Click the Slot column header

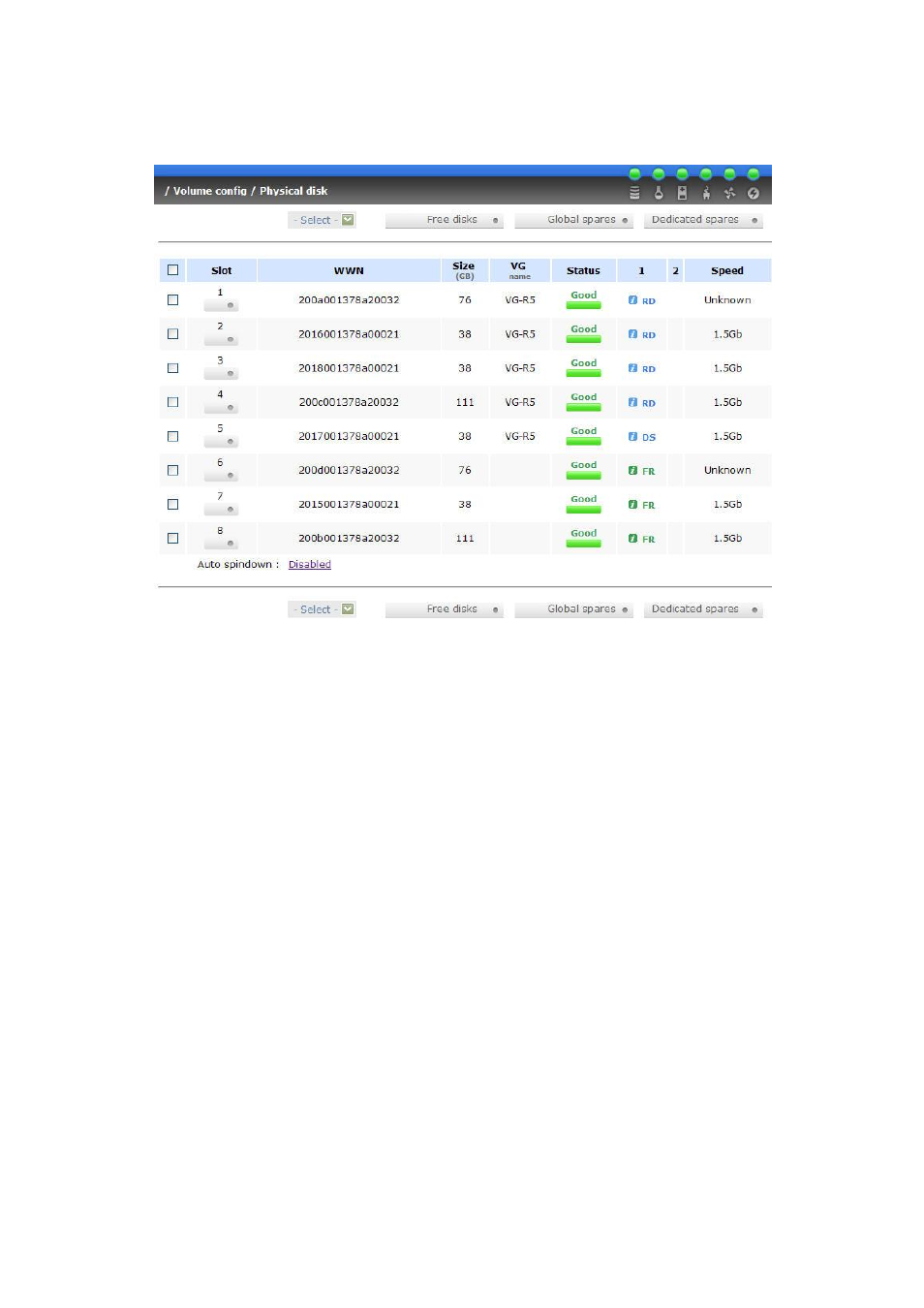pyautogui.click(x=221, y=271)
